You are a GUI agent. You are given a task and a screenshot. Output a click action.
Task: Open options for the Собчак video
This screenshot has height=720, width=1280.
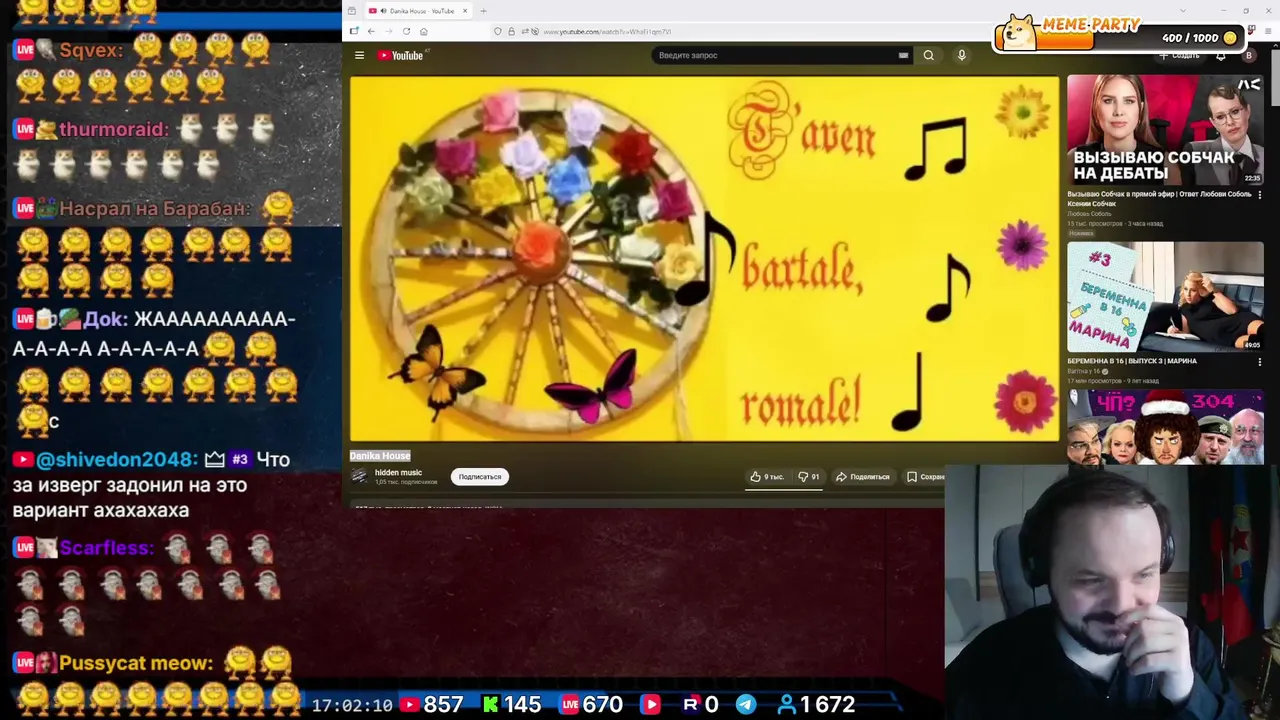point(1259,196)
